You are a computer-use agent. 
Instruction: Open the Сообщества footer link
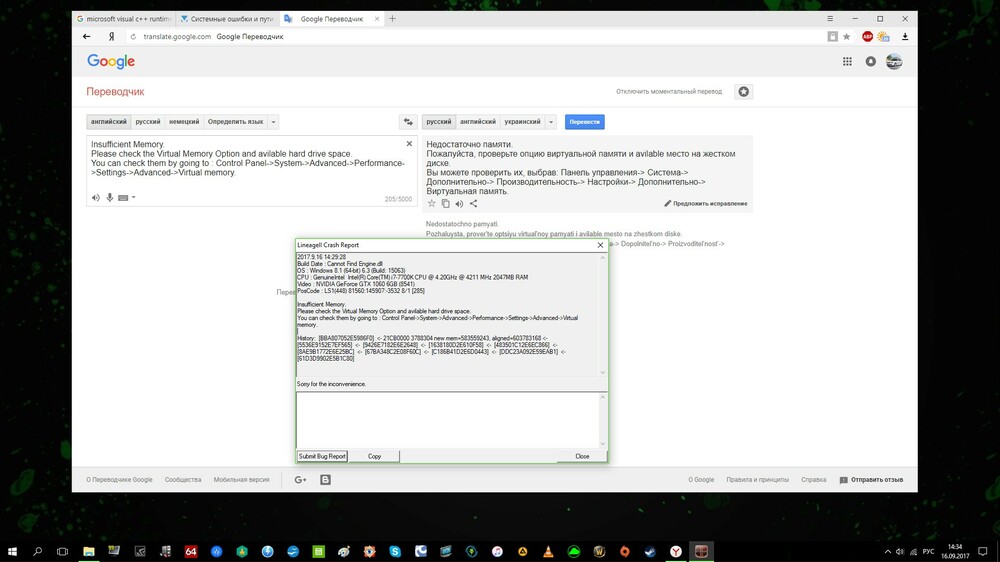click(x=183, y=480)
